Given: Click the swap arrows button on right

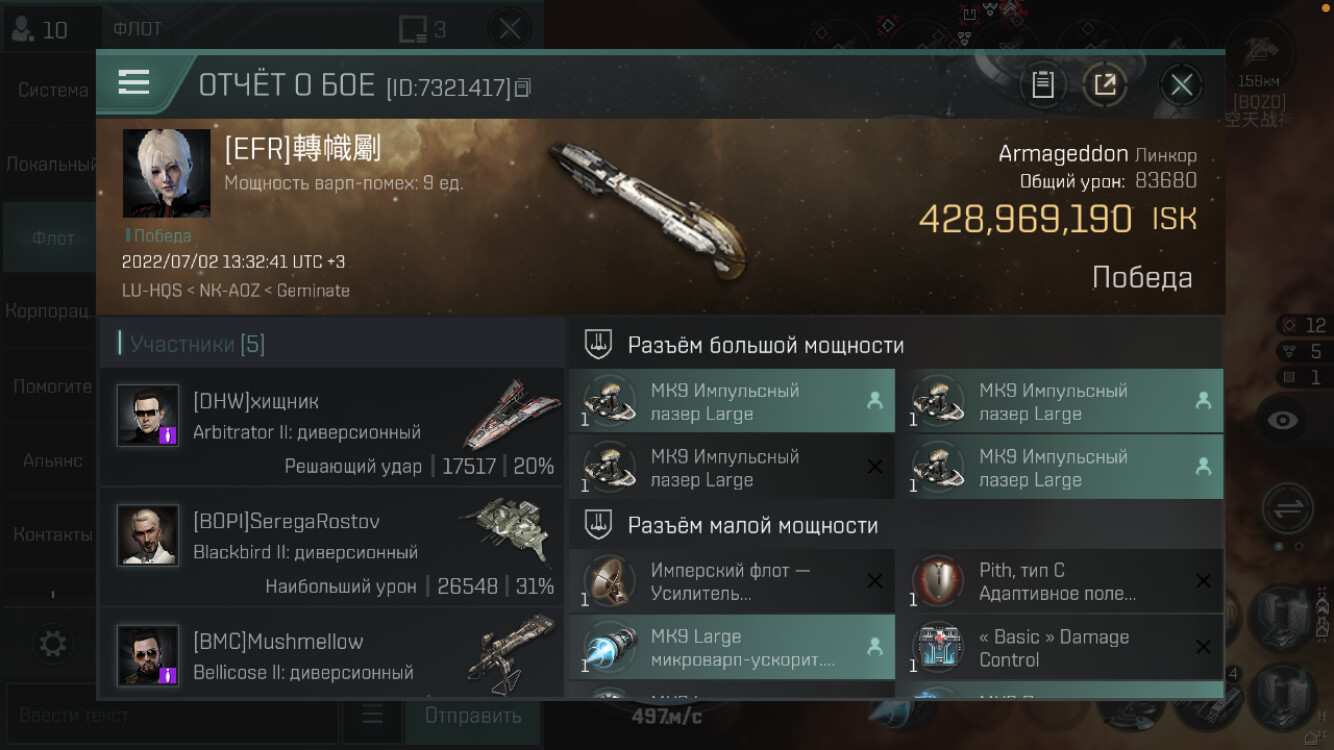Looking at the screenshot, I should 1288,509.
